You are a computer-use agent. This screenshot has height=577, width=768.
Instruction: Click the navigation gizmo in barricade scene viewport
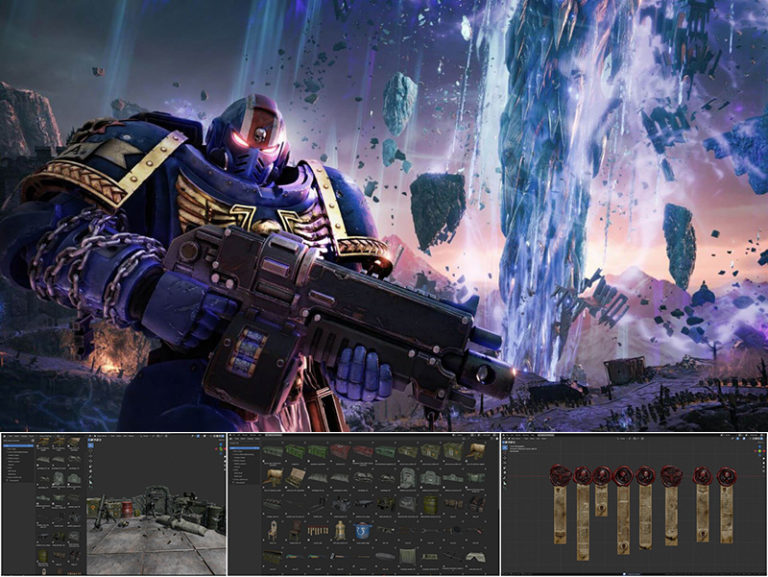coord(219,448)
